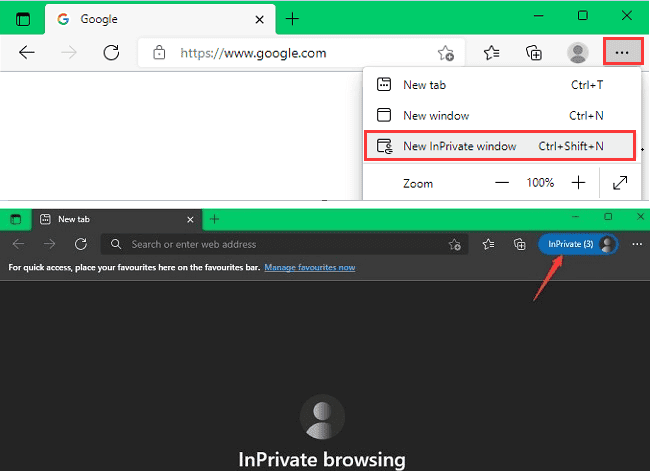Minimize the upper Edge window
Screen dimensions: 650x471
[538, 16]
